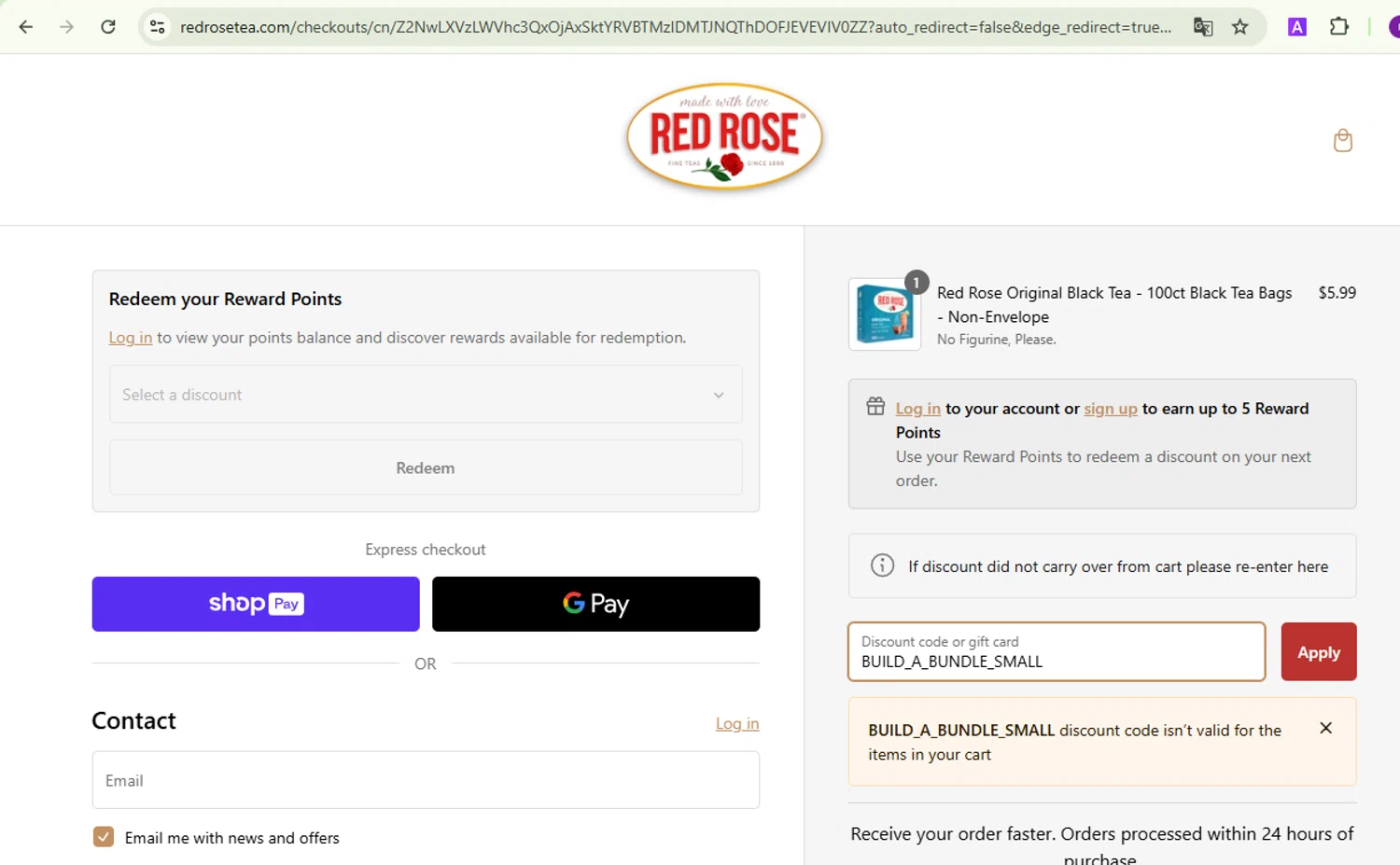Focus the Email input field
This screenshot has height=865, width=1400.
tap(426, 780)
